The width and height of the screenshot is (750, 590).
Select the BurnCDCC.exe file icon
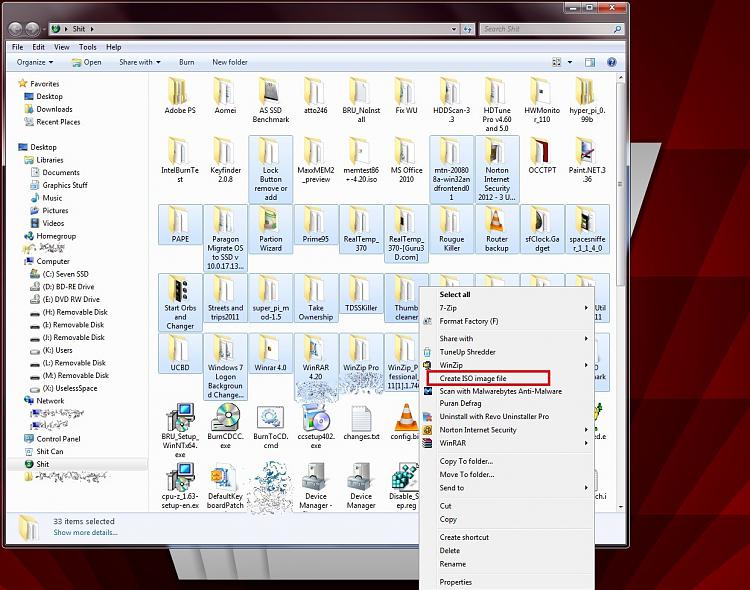[226, 417]
